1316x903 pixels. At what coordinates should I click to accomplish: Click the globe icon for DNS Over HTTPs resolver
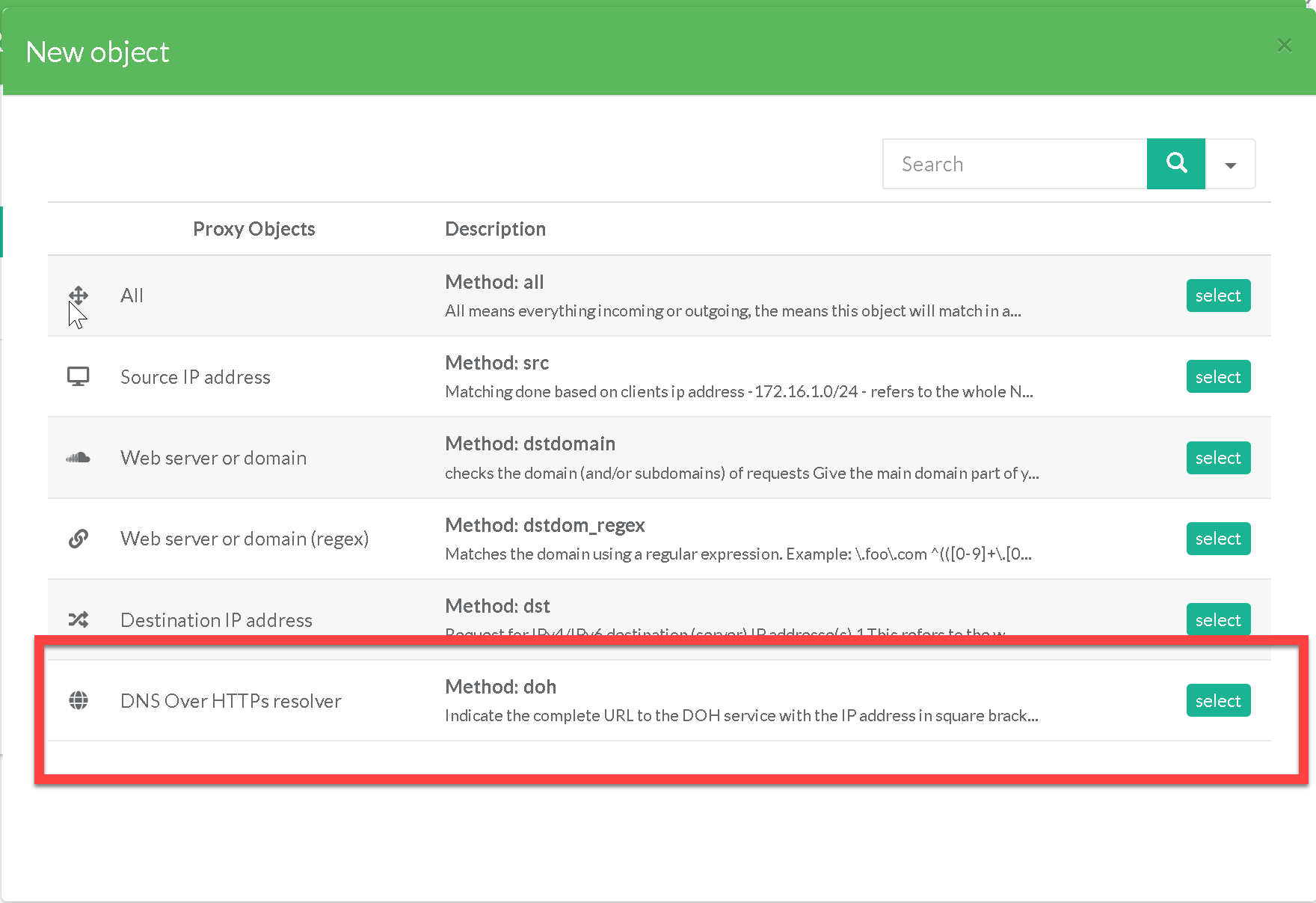[x=79, y=700]
